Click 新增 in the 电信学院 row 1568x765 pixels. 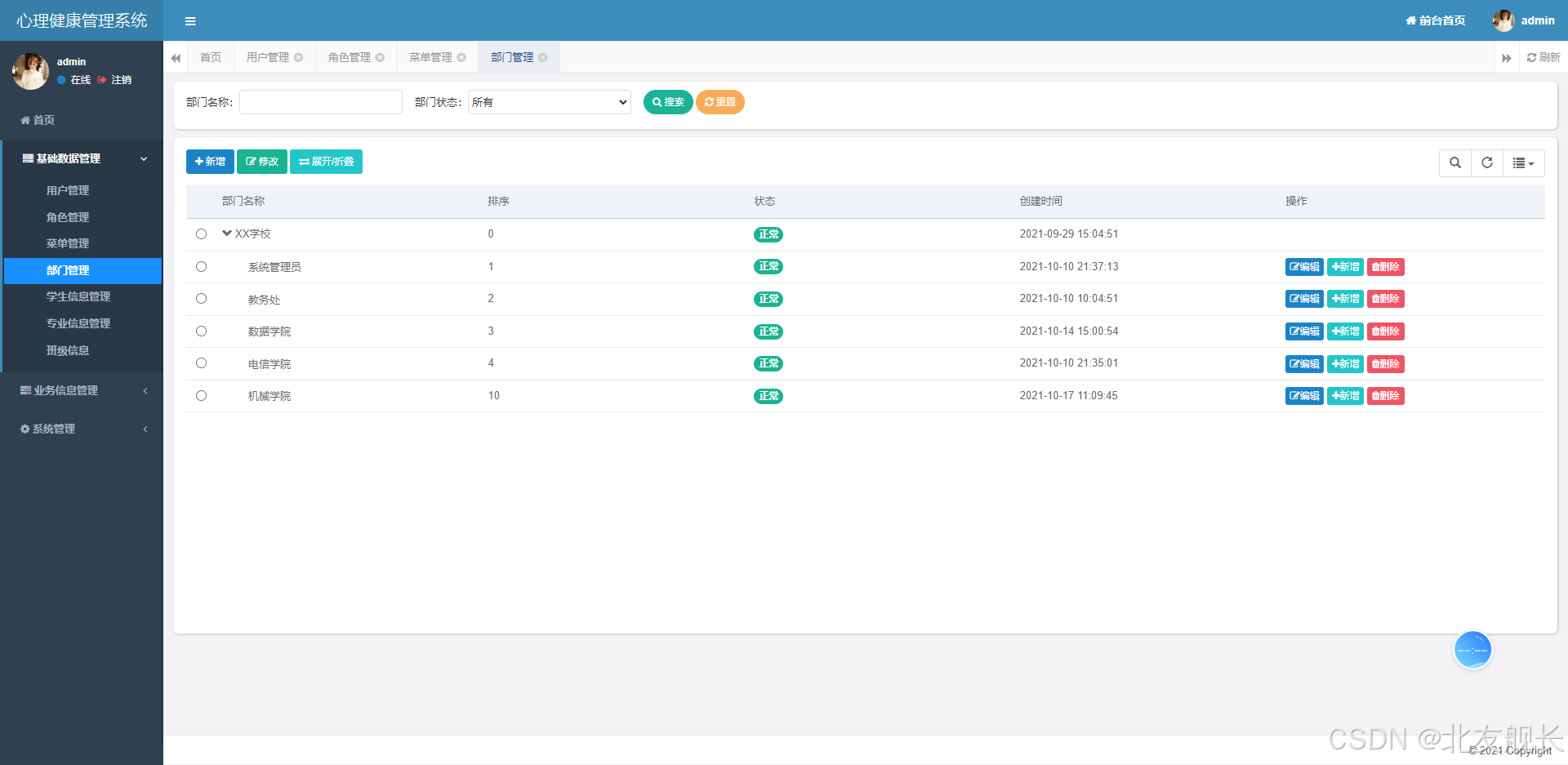pos(1345,364)
